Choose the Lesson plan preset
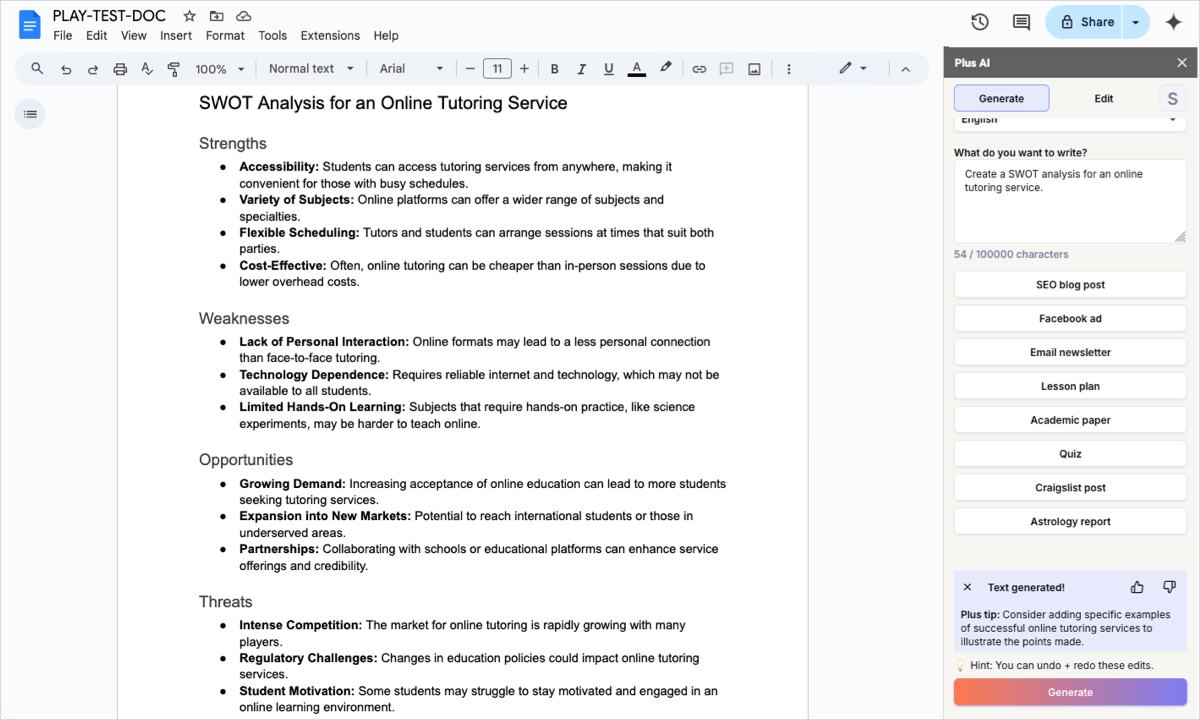 point(1070,386)
